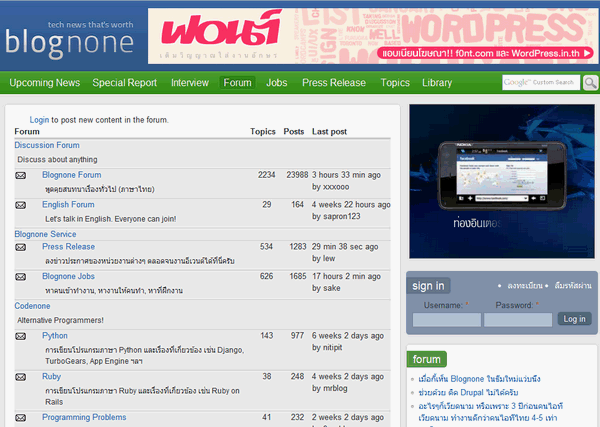Open the Blognone Service category link

click(45, 234)
